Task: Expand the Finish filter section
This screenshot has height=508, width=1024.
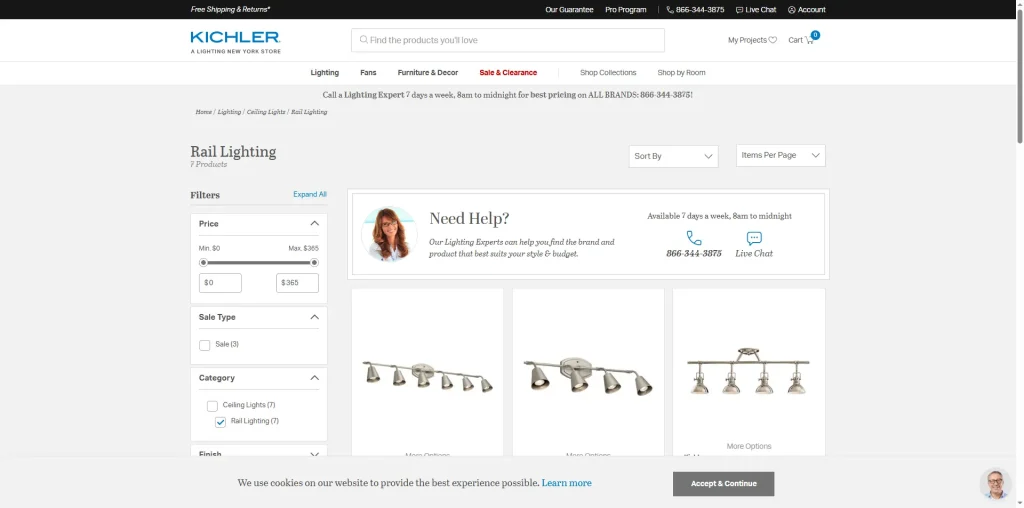Action: [x=314, y=454]
